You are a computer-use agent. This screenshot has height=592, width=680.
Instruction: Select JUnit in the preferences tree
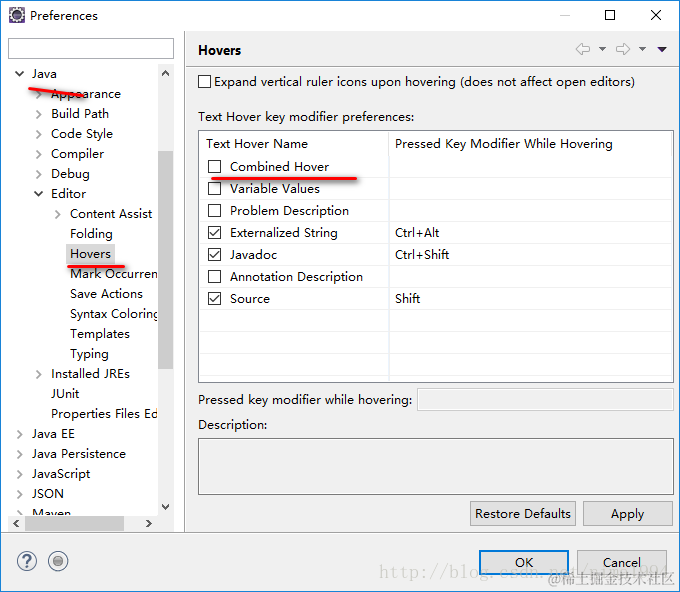click(x=65, y=393)
